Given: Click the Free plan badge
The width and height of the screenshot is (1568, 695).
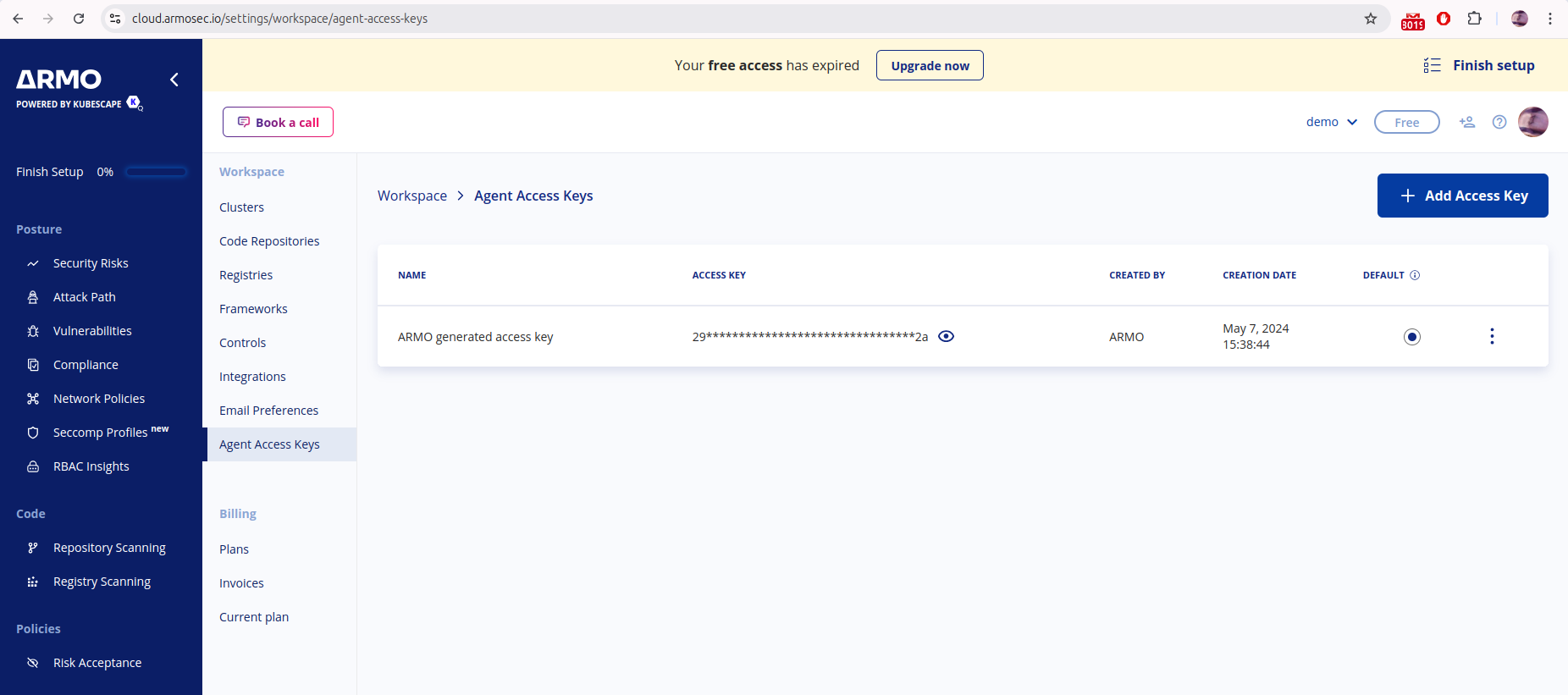Looking at the screenshot, I should pyautogui.click(x=1407, y=122).
